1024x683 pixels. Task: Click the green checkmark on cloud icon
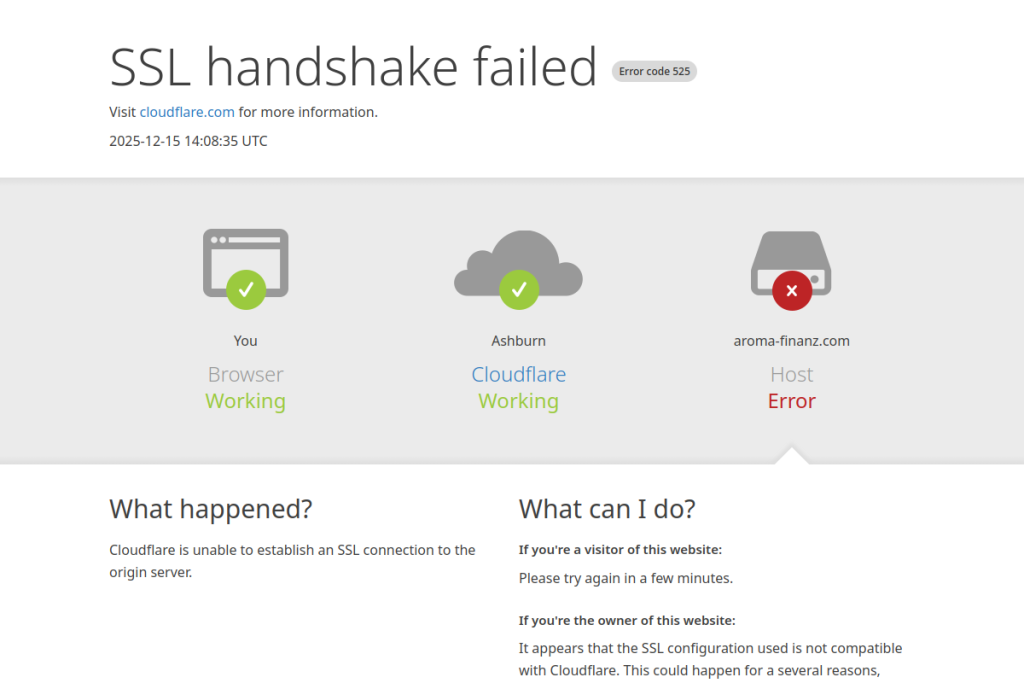point(519,290)
